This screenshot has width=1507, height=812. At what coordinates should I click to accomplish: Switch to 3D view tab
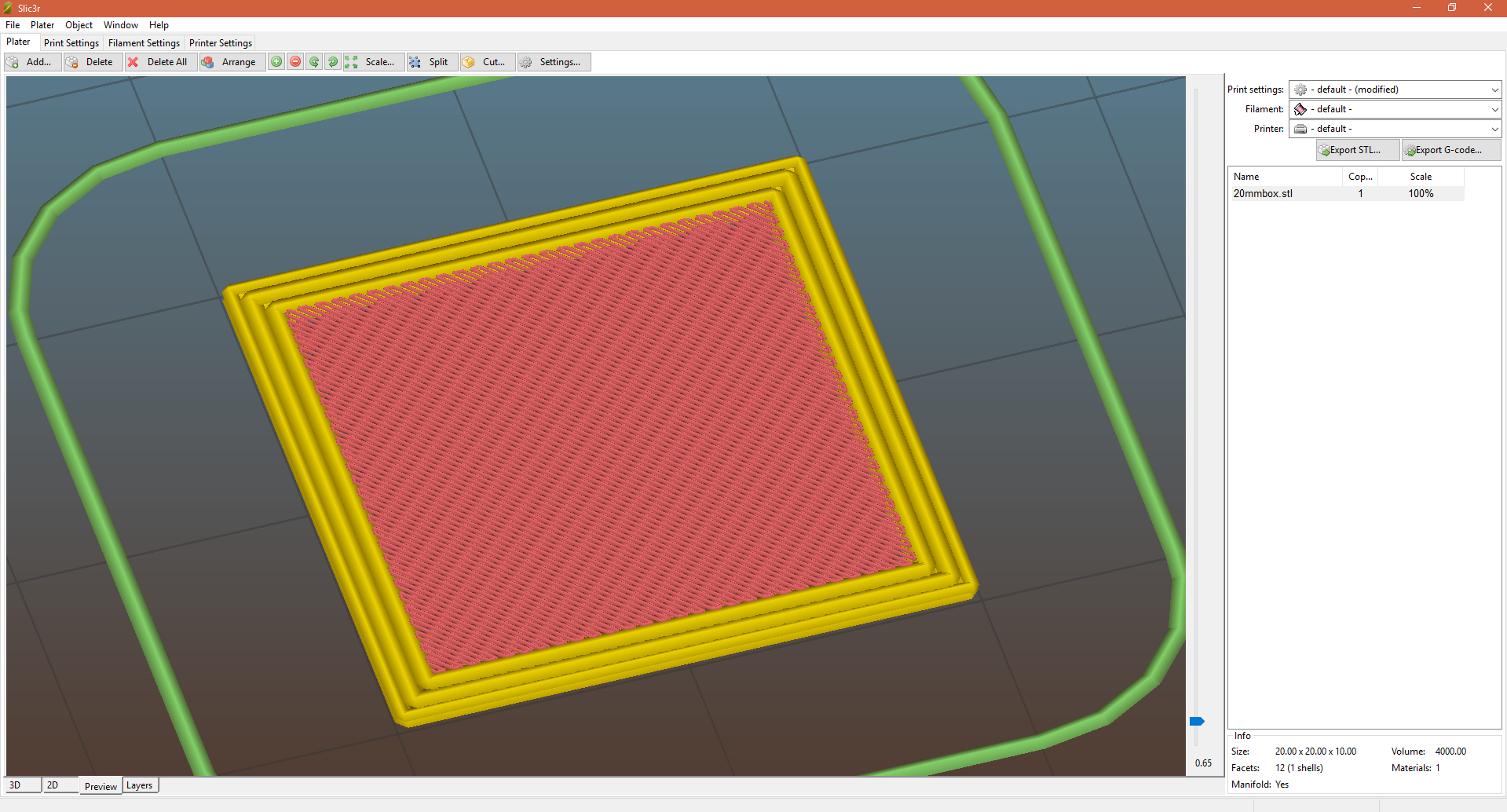coord(23,785)
